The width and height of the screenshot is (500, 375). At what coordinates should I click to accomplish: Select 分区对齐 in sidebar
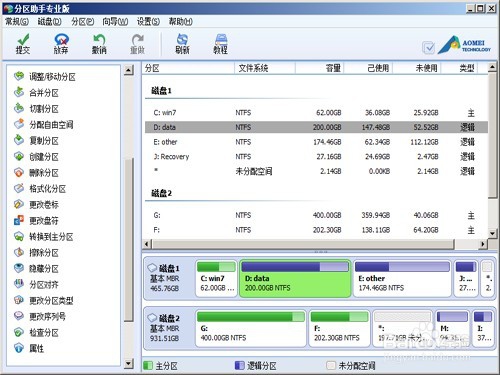point(36,285)
